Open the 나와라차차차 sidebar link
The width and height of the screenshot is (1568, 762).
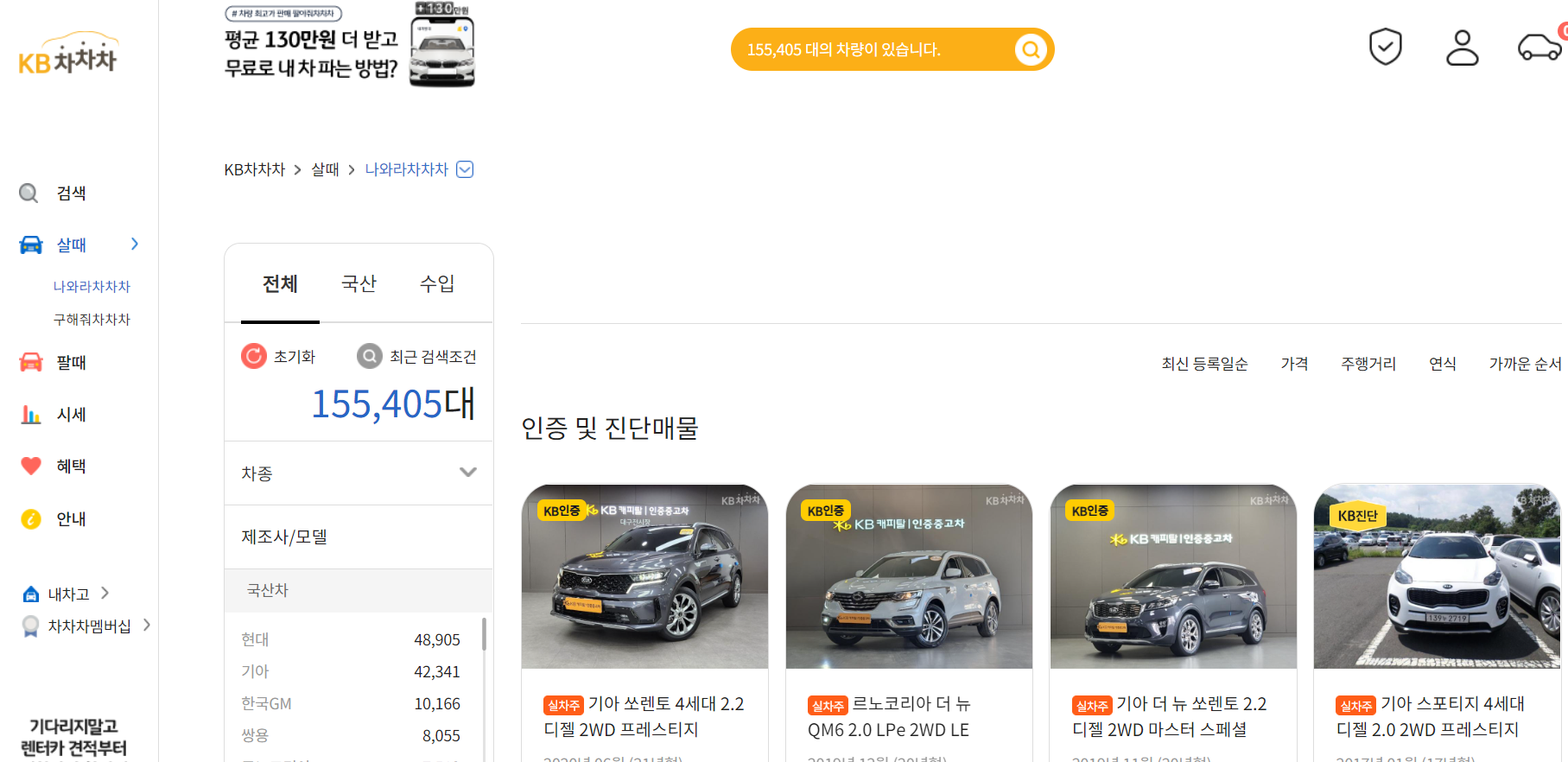coord(92,286)
